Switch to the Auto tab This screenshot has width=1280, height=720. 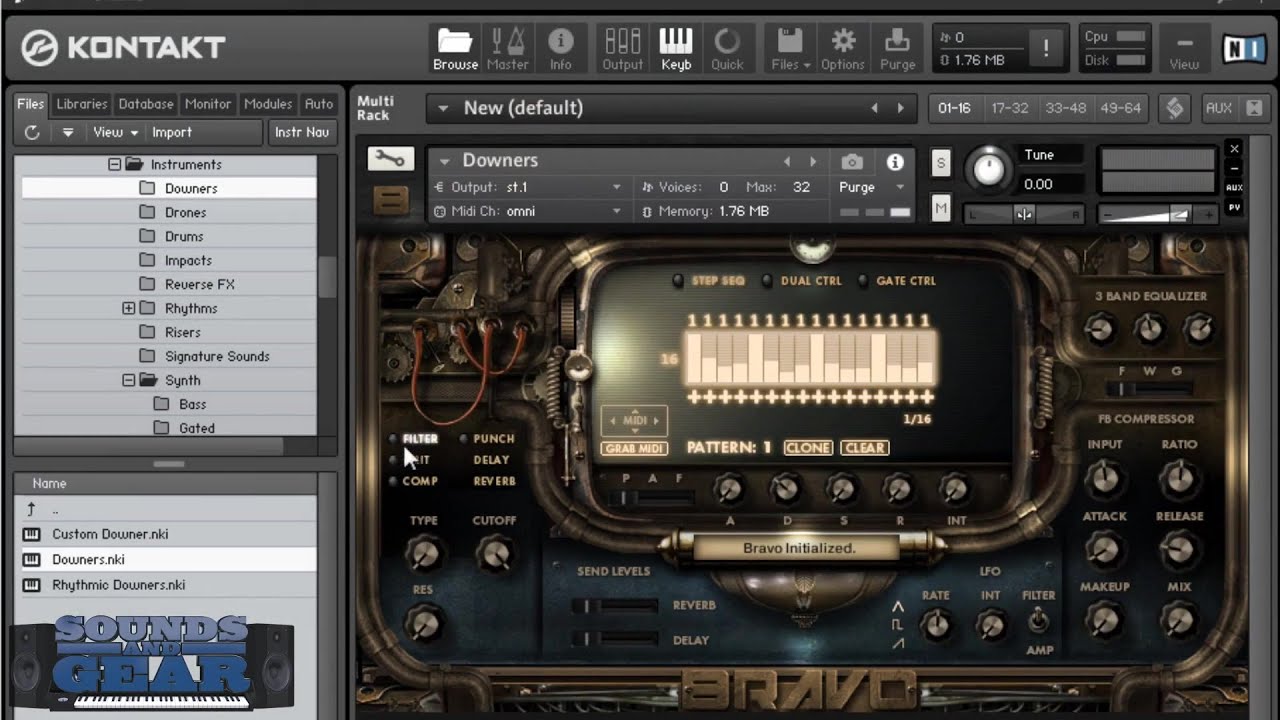pyautogui.click(x=319, y=104)
